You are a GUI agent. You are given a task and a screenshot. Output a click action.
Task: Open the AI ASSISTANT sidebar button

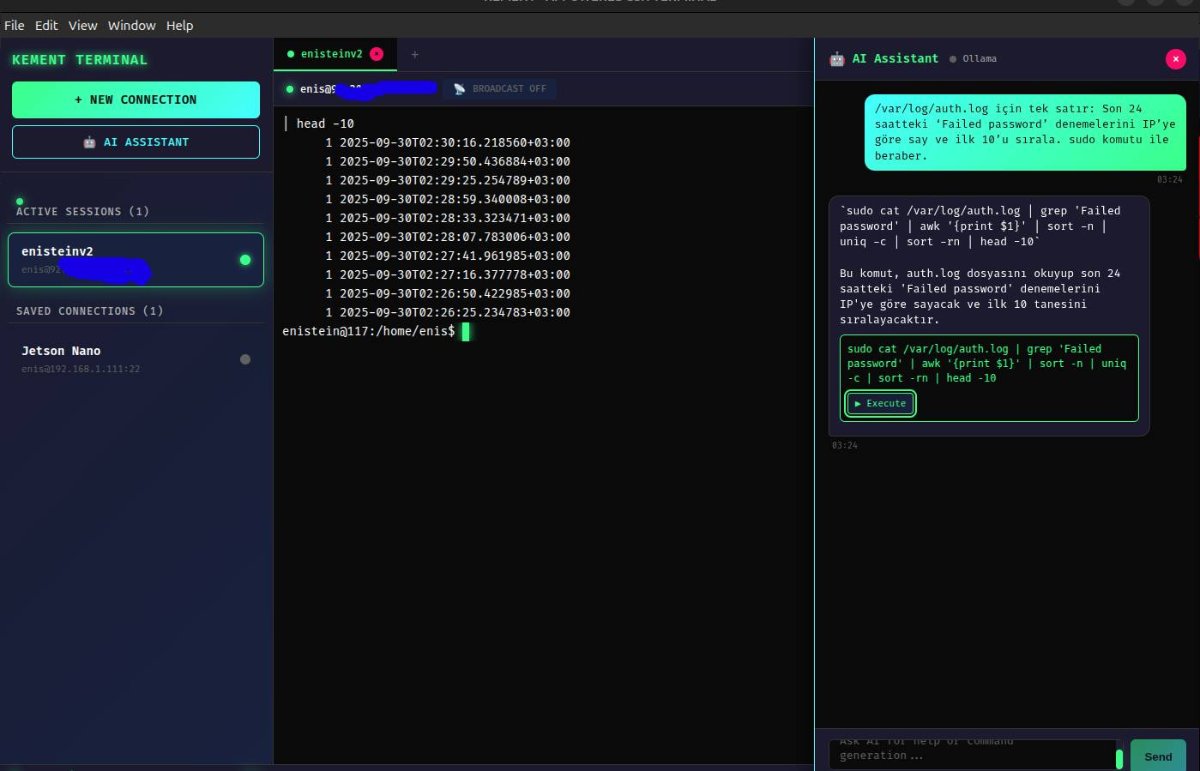click(x=136, y=142)
